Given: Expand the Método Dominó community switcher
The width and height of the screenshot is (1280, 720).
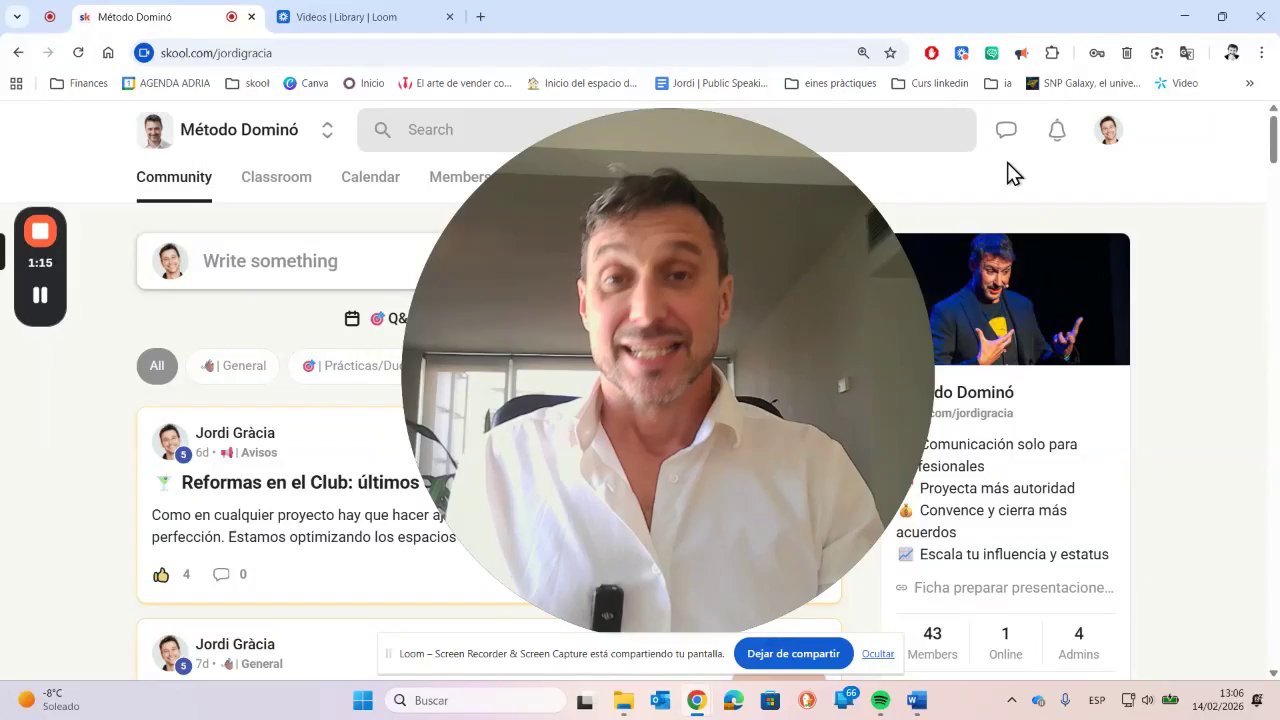Looking at the screenshot, I should (x=327, y=130).
